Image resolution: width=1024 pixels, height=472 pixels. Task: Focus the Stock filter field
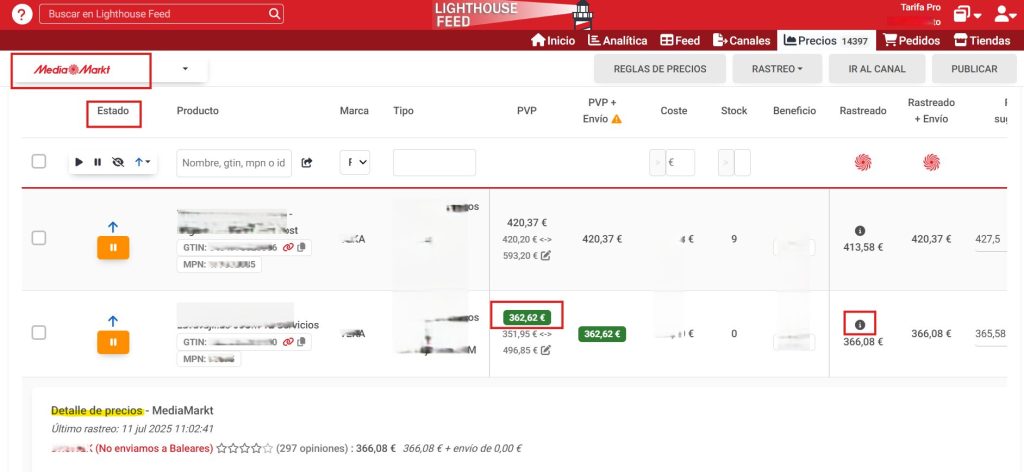tap(743, 163)
